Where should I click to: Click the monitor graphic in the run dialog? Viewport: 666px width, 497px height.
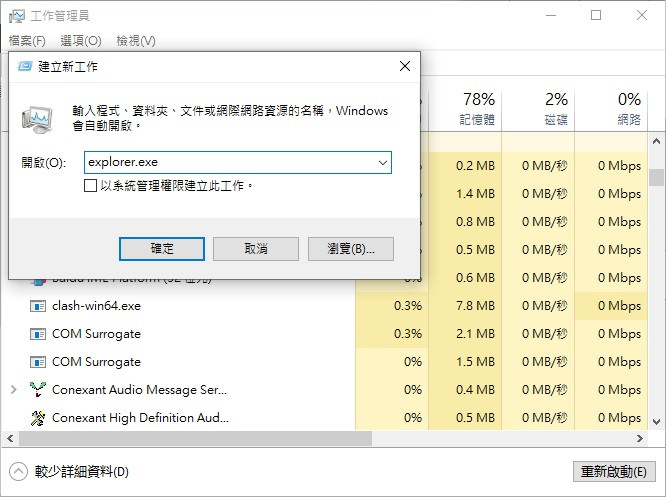click(37, 119)
